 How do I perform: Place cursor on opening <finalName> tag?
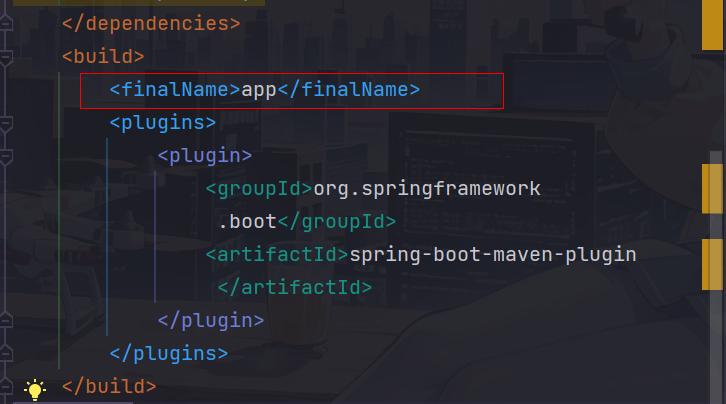click(x=175, y=89)
